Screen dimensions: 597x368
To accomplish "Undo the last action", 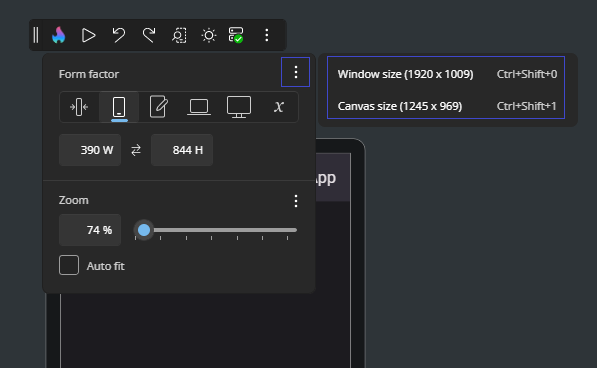I will [x=118, y=35].
